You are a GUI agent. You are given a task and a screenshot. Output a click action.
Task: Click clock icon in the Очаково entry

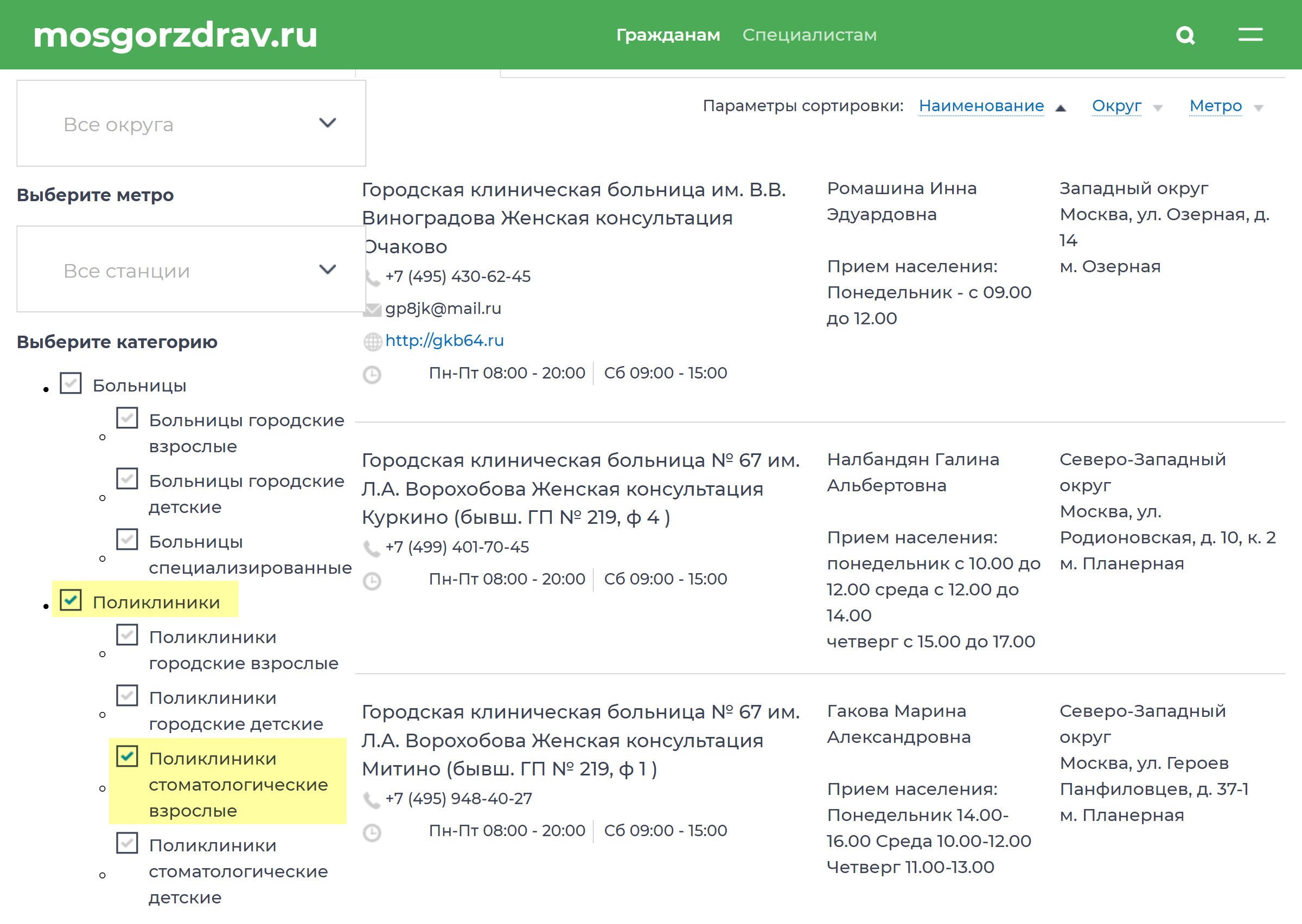pyautogui.click(x=372, y=374)
